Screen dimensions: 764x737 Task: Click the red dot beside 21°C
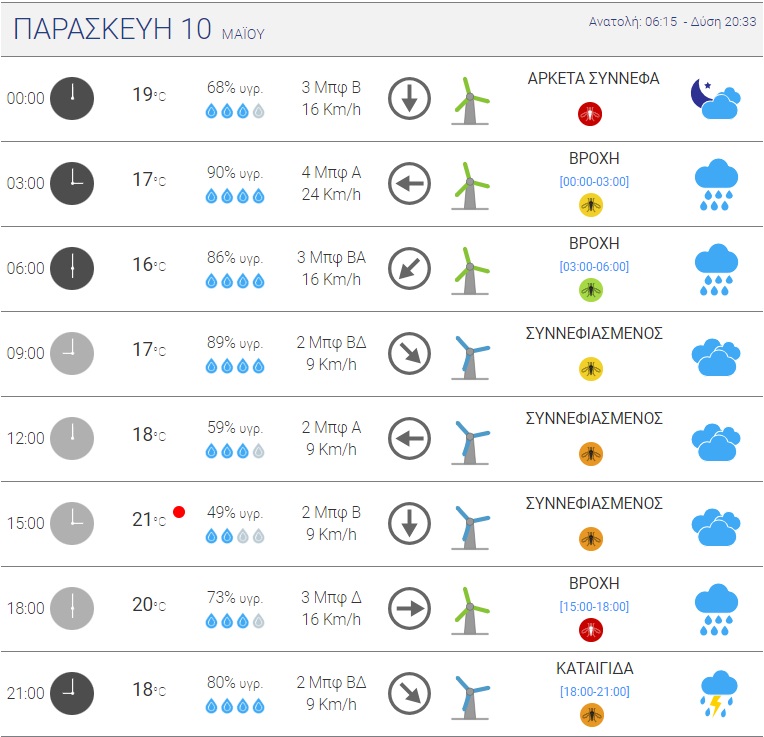point(179,512)
